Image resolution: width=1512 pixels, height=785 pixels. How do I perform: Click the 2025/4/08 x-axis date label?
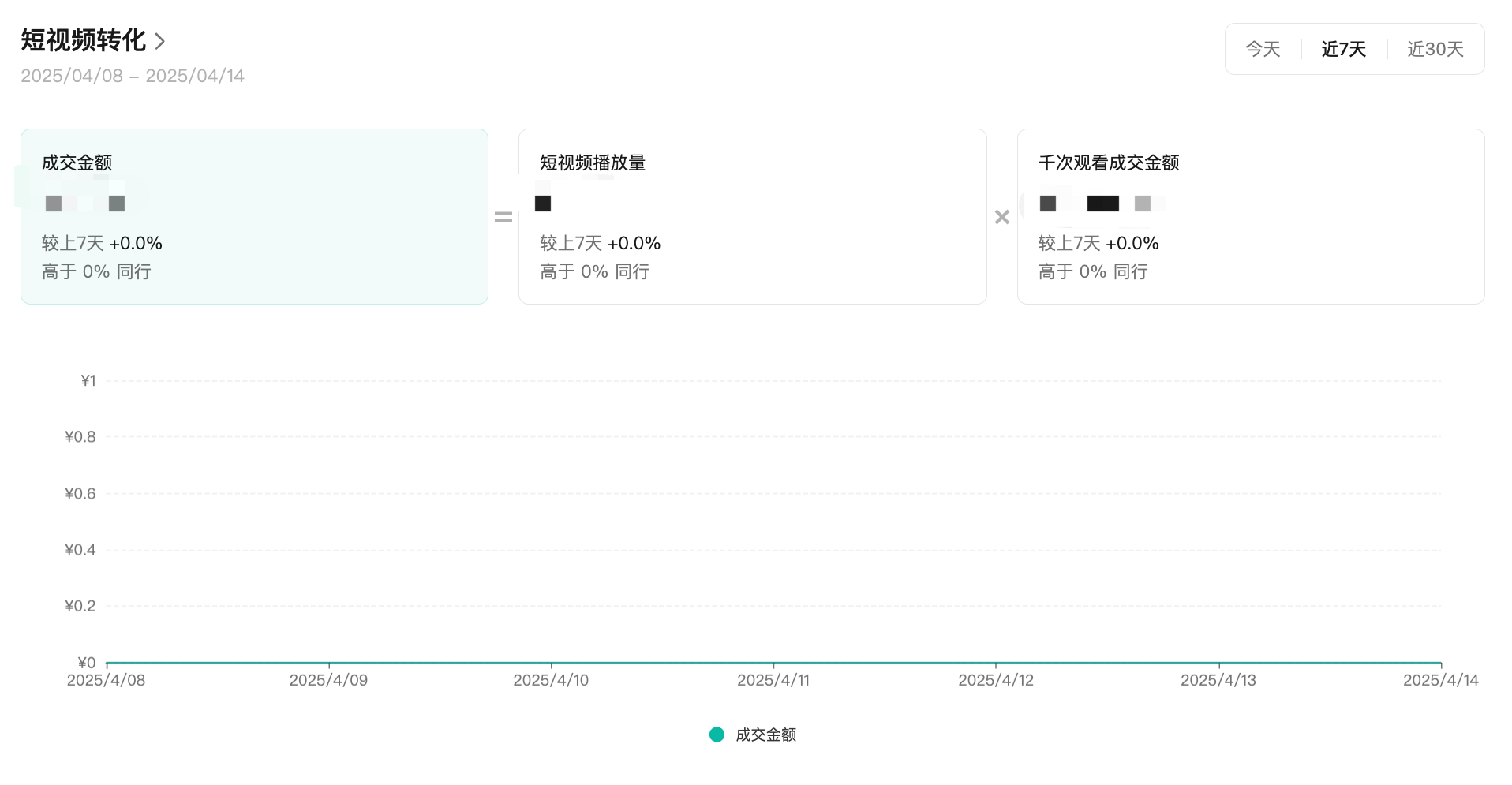(106, 680)
